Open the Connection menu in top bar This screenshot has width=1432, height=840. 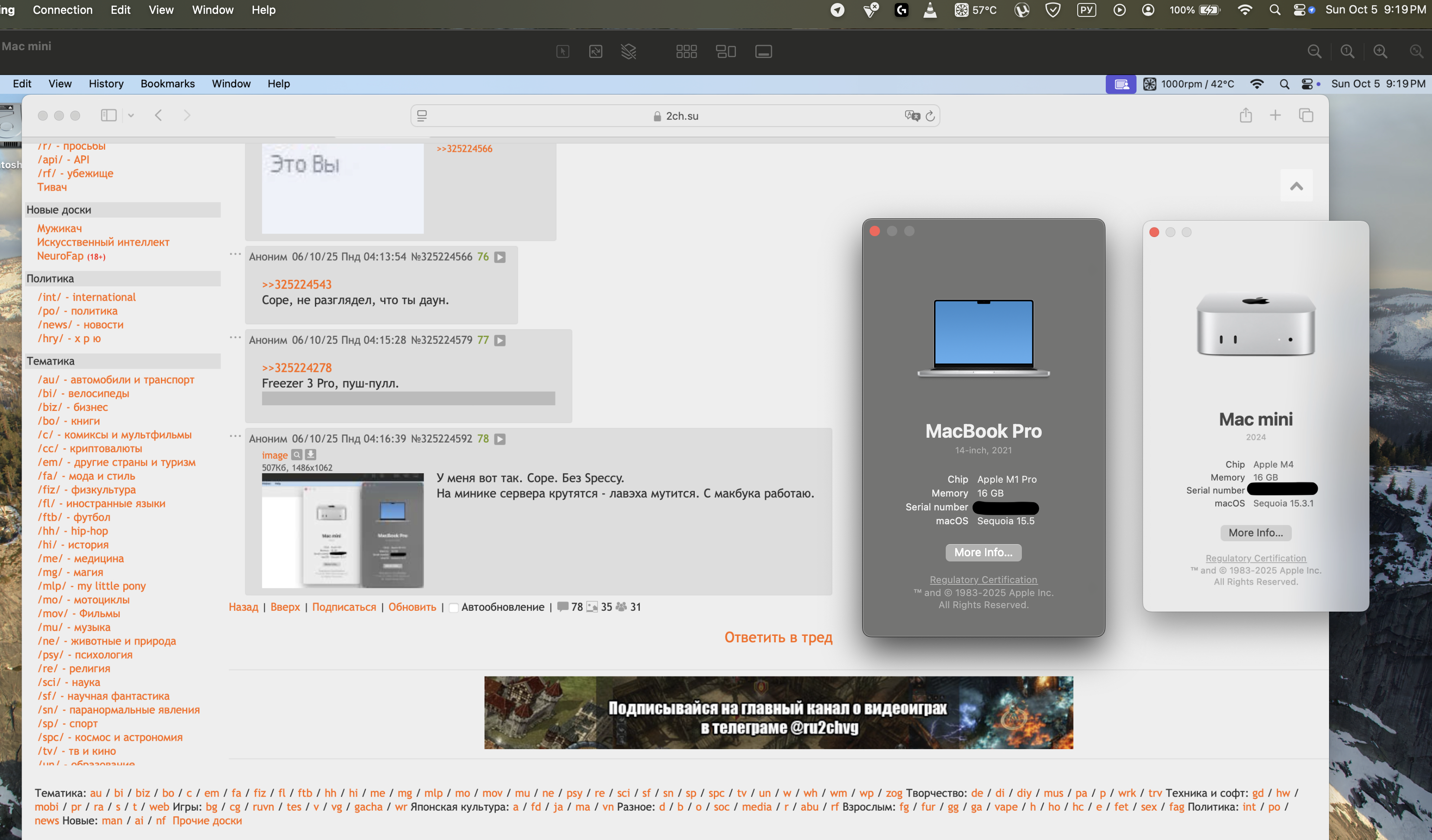[62, 10]
